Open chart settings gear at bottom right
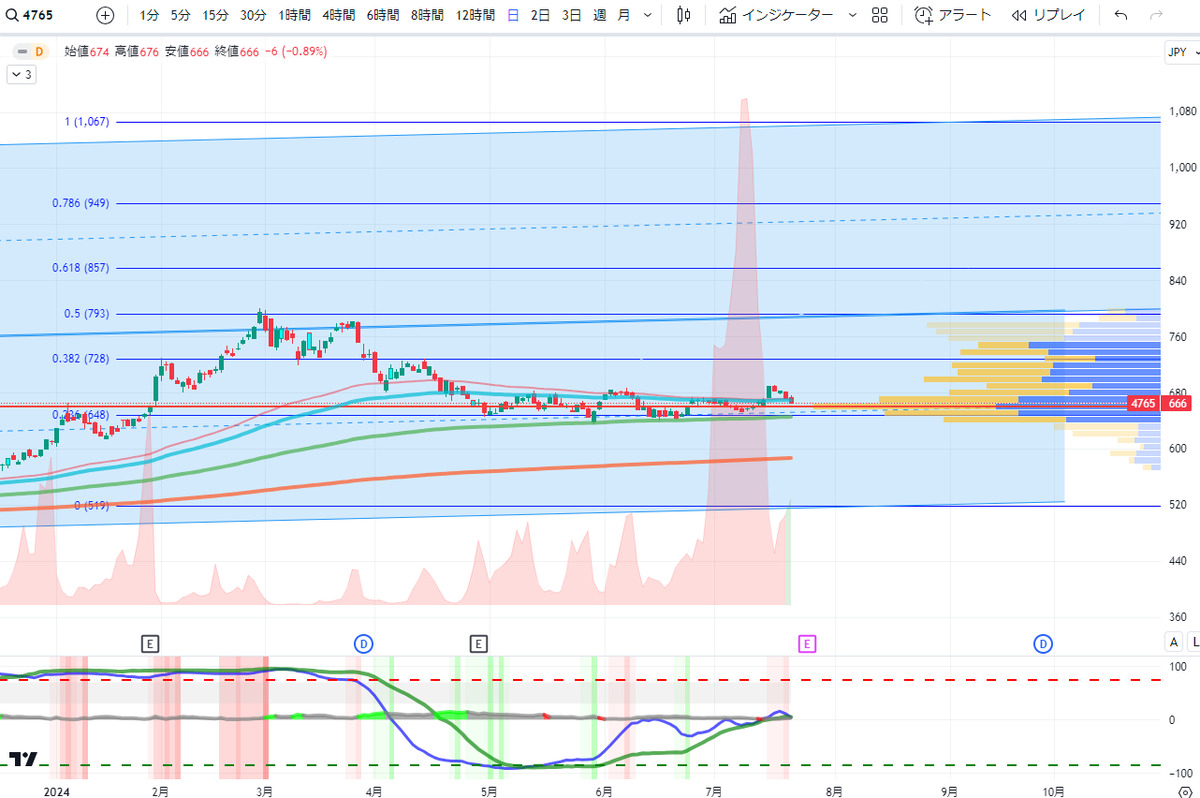 (x=1184, y=790)
